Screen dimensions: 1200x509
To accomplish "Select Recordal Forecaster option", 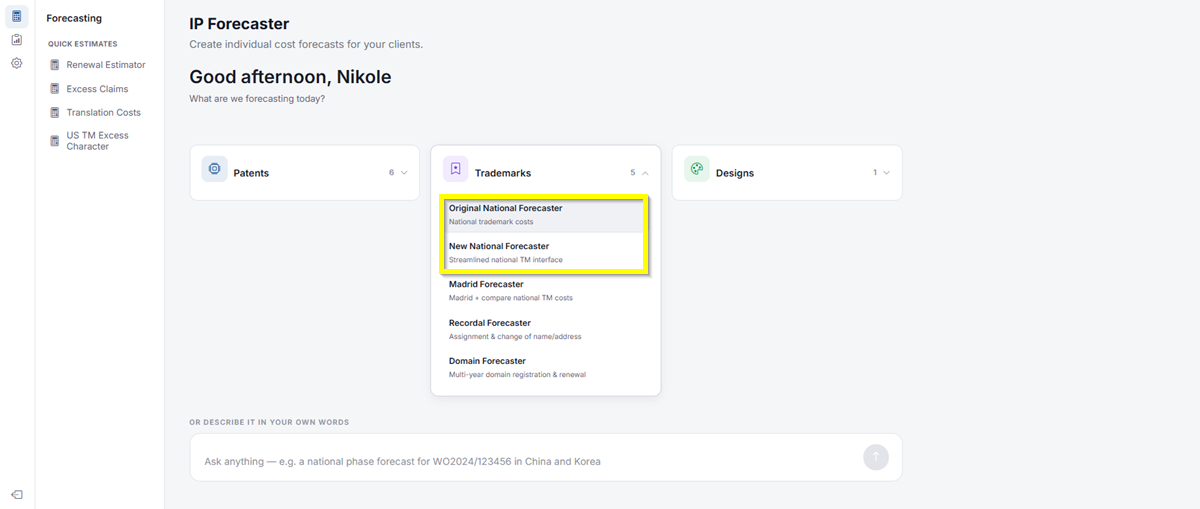I will click(545, 329).
